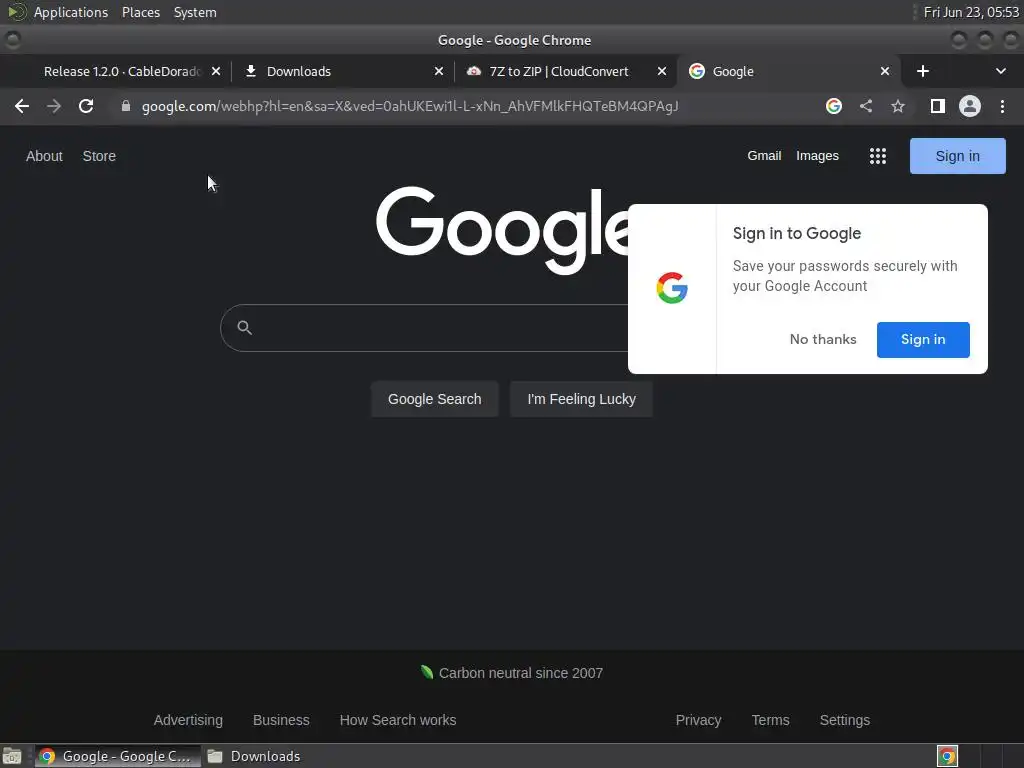Open the Privacy footer link
This screenshot has width=1024, height=768.
[698, 720]
